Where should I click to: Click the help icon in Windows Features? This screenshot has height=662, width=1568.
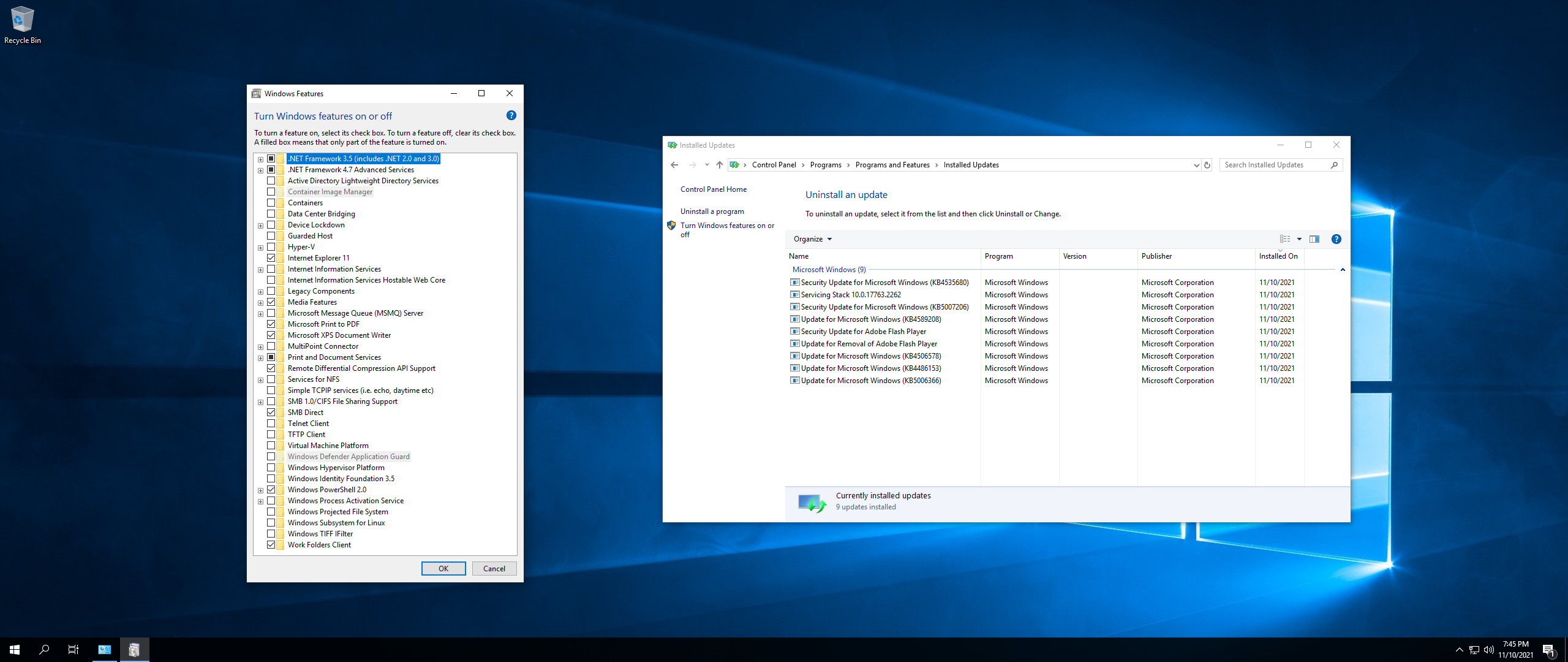(x=511, y=115)
